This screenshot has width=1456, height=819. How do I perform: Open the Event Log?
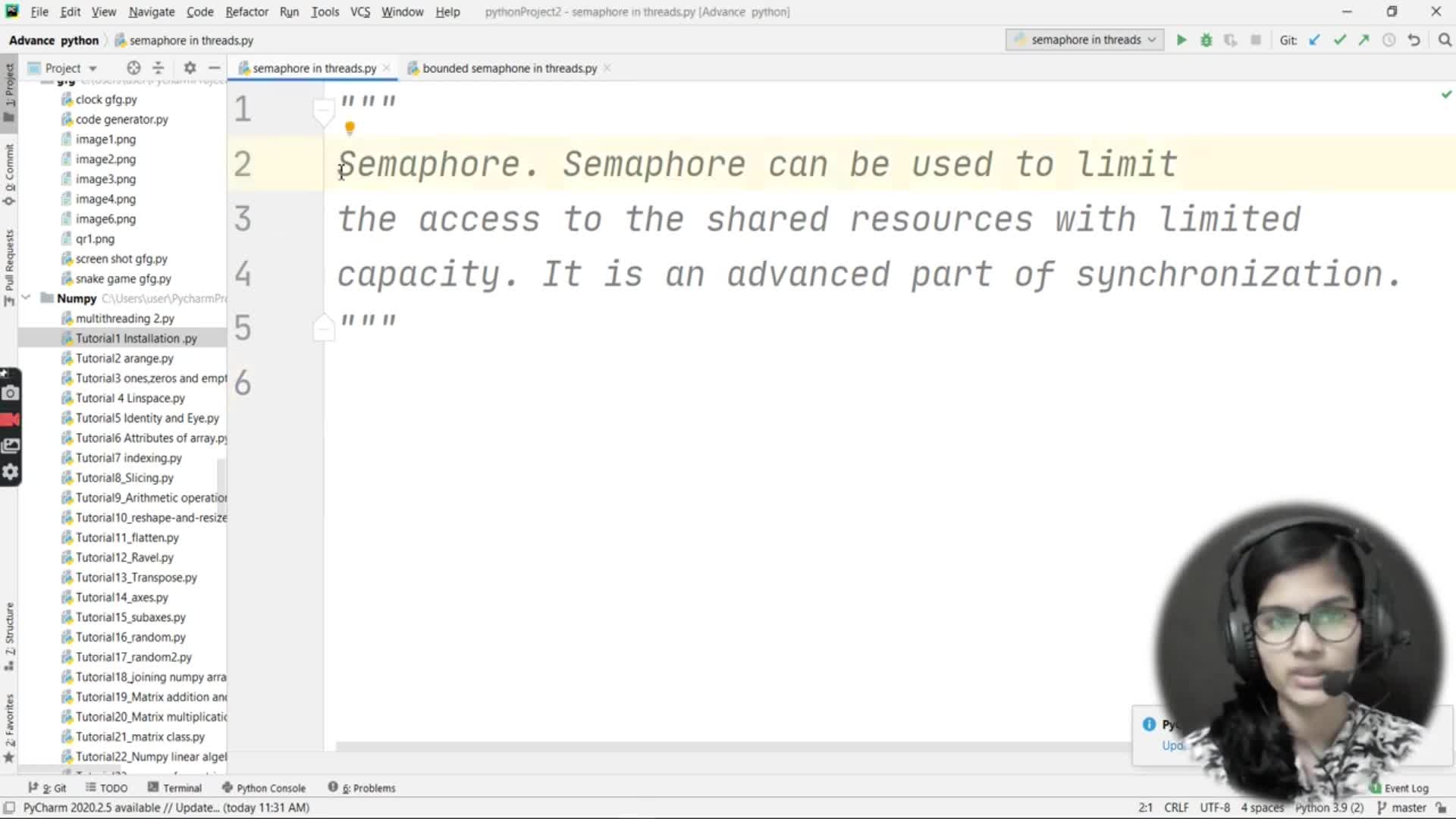(x=1399, y=788)
